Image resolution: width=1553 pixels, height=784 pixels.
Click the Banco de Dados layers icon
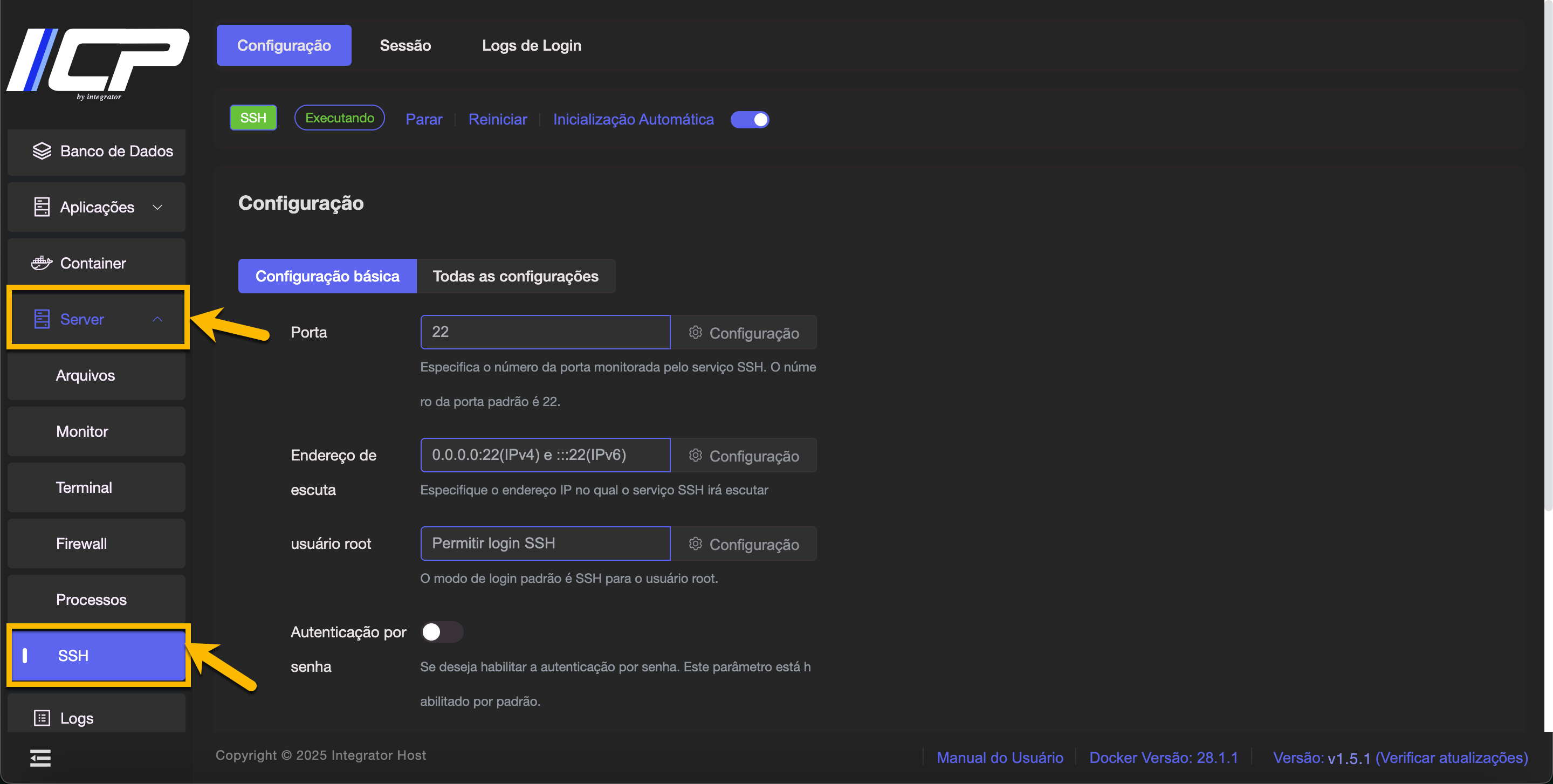[x=42, y=152]
